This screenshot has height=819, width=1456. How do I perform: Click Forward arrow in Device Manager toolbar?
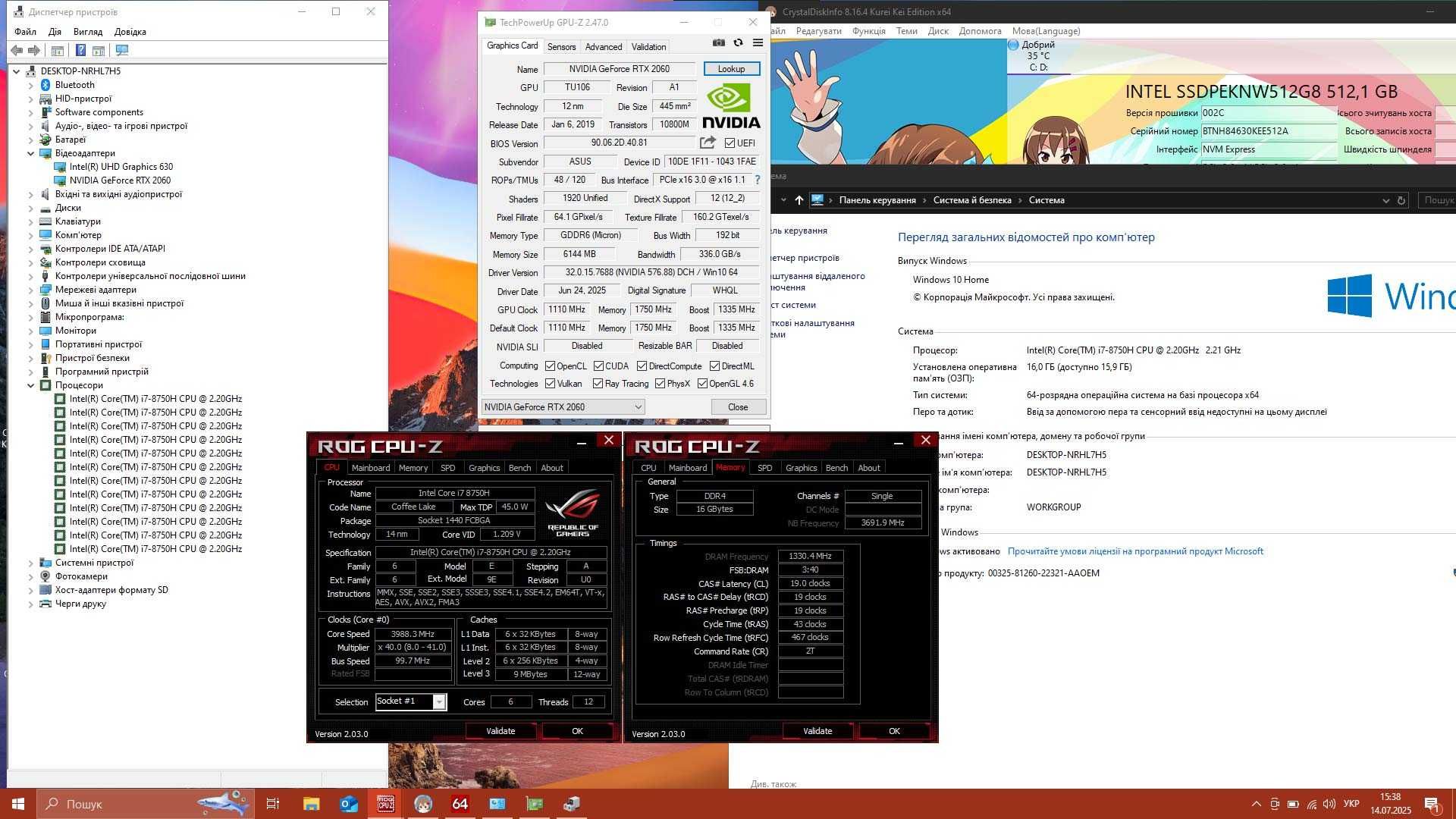tap(33, 50)
